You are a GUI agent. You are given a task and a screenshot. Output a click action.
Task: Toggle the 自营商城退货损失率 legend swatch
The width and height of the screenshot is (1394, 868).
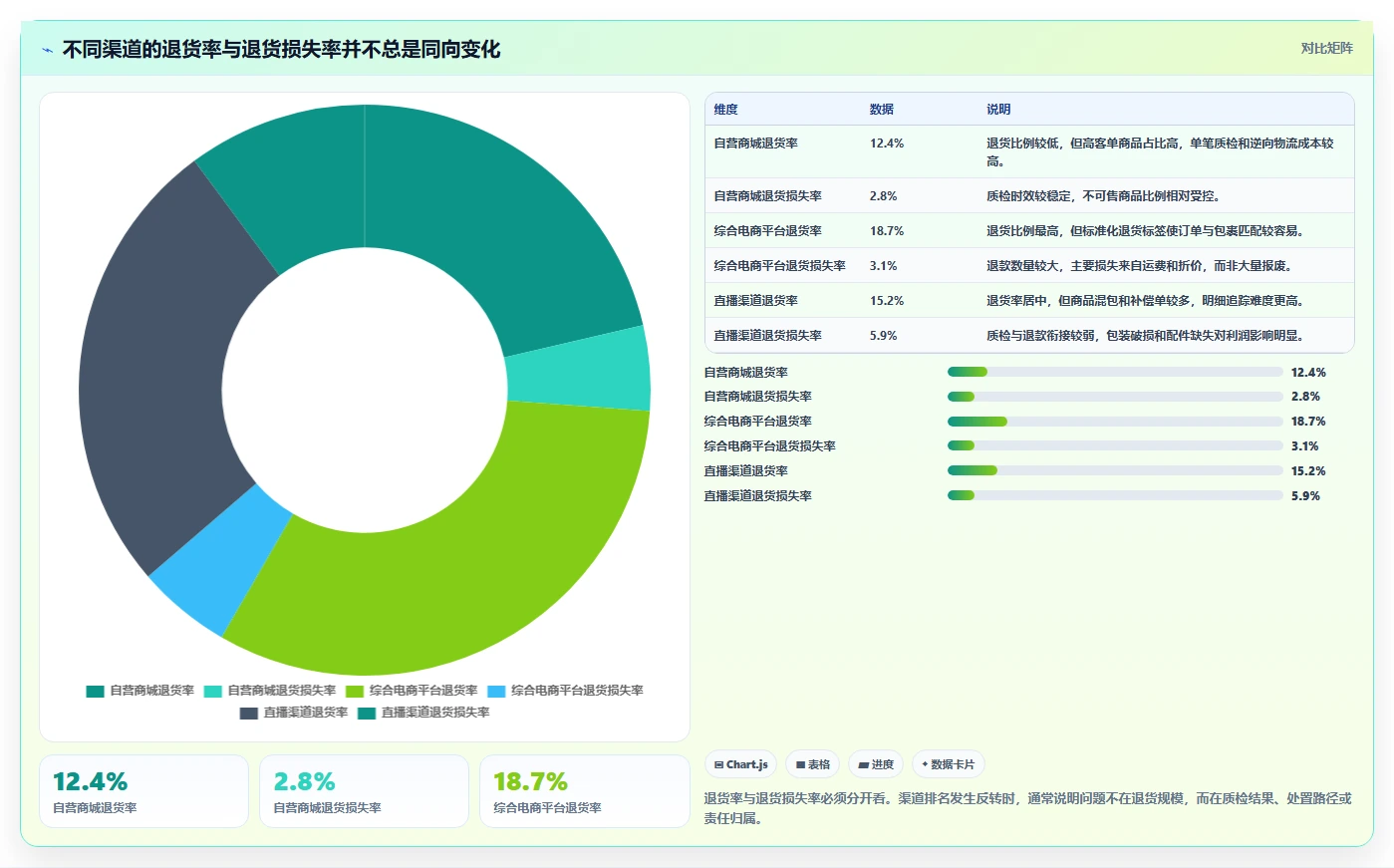pyautogui.click(x=213, y=691)
